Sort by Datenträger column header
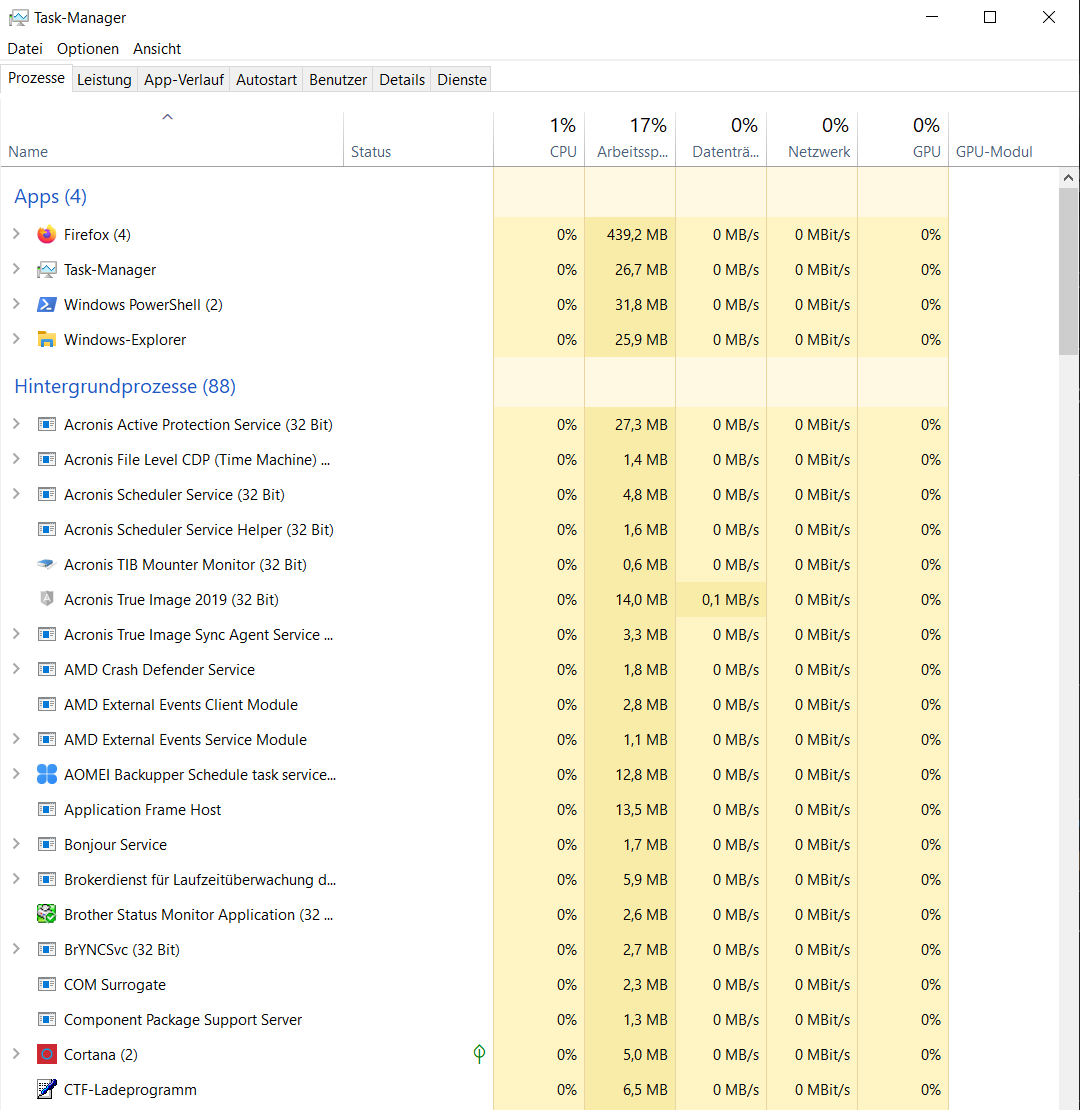Image resolution: width=1080 pixels, height=1110 pixels. coord(721,139)
